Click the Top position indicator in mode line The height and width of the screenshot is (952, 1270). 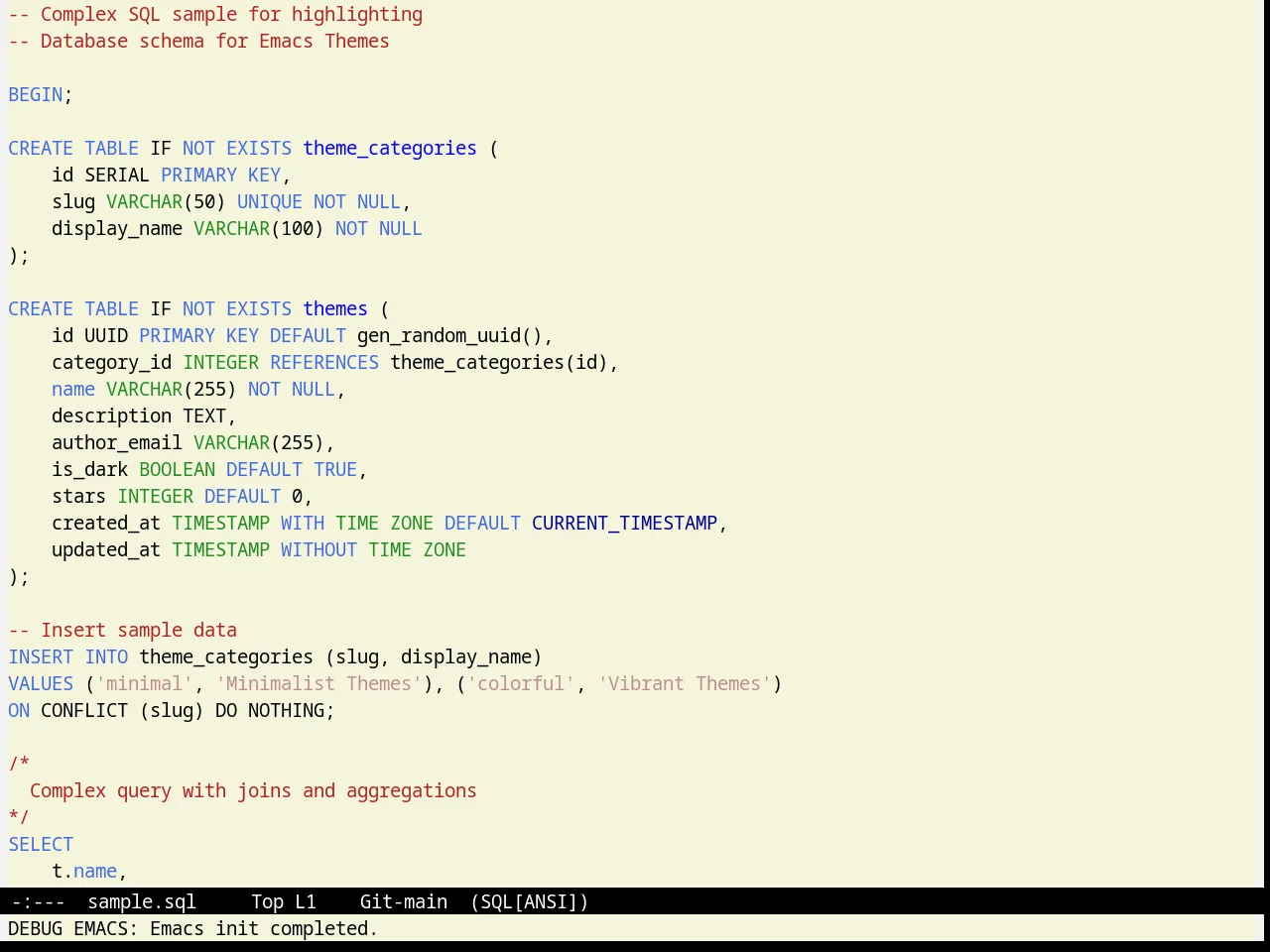[267, 901]
